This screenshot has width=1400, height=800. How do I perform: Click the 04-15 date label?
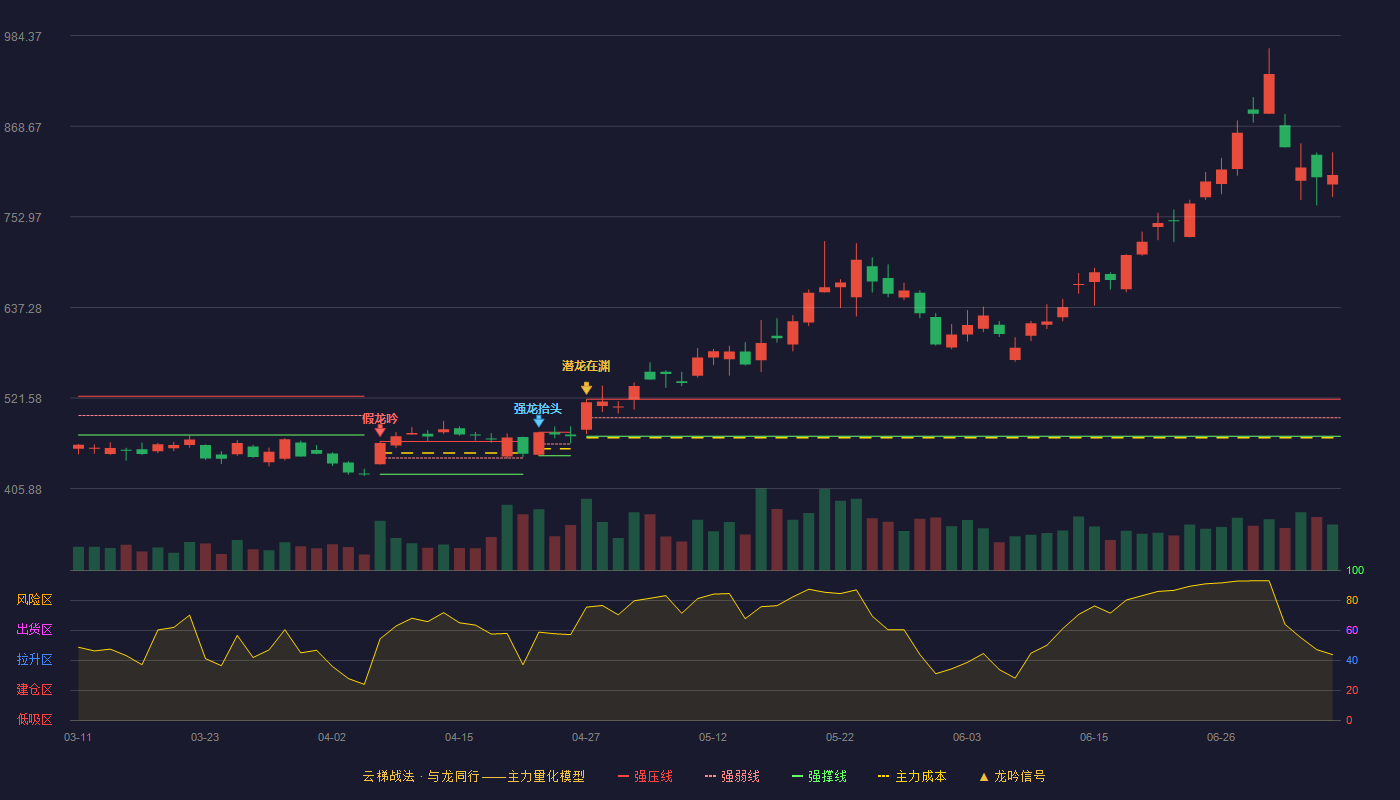pos(459,737)
